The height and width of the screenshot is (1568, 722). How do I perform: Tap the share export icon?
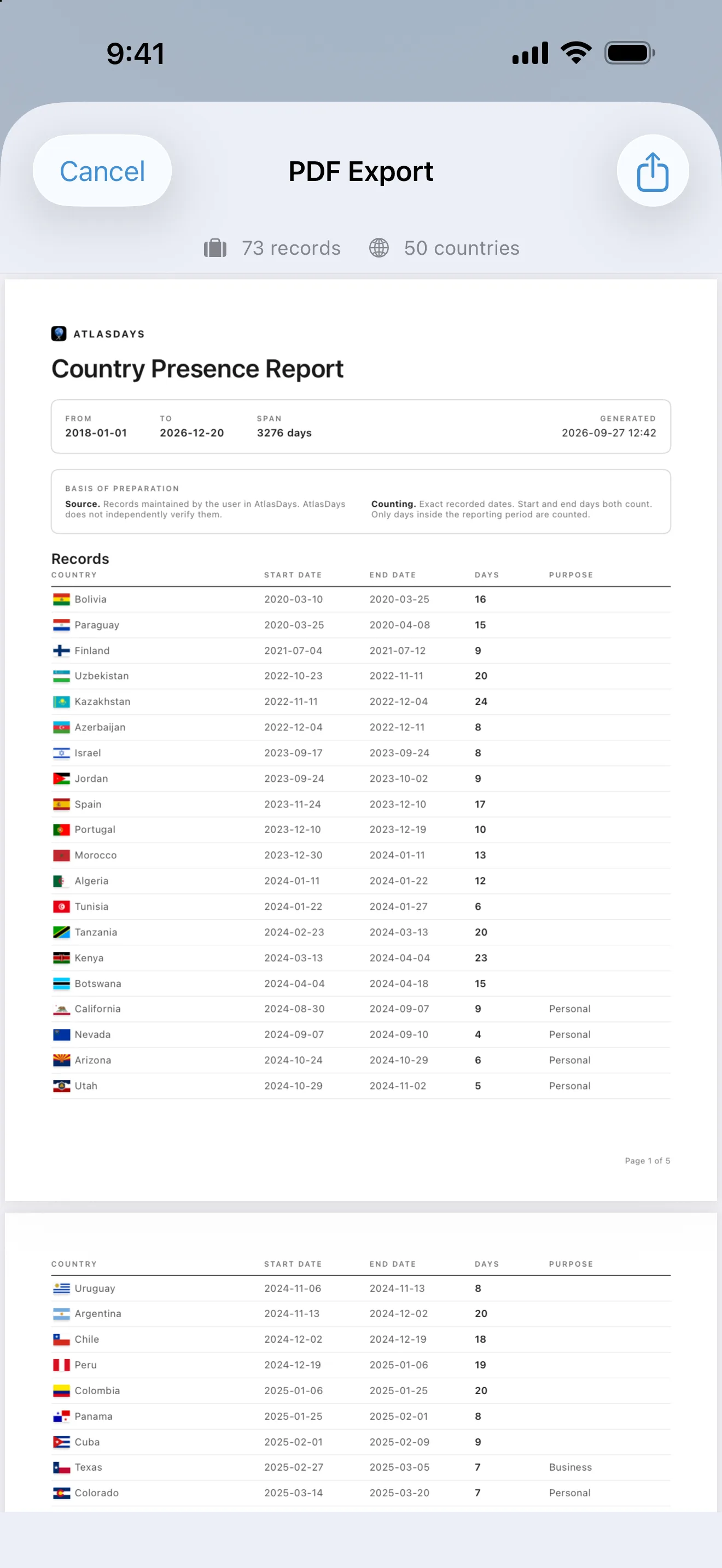pyautogui.click(x=653, y=171)
